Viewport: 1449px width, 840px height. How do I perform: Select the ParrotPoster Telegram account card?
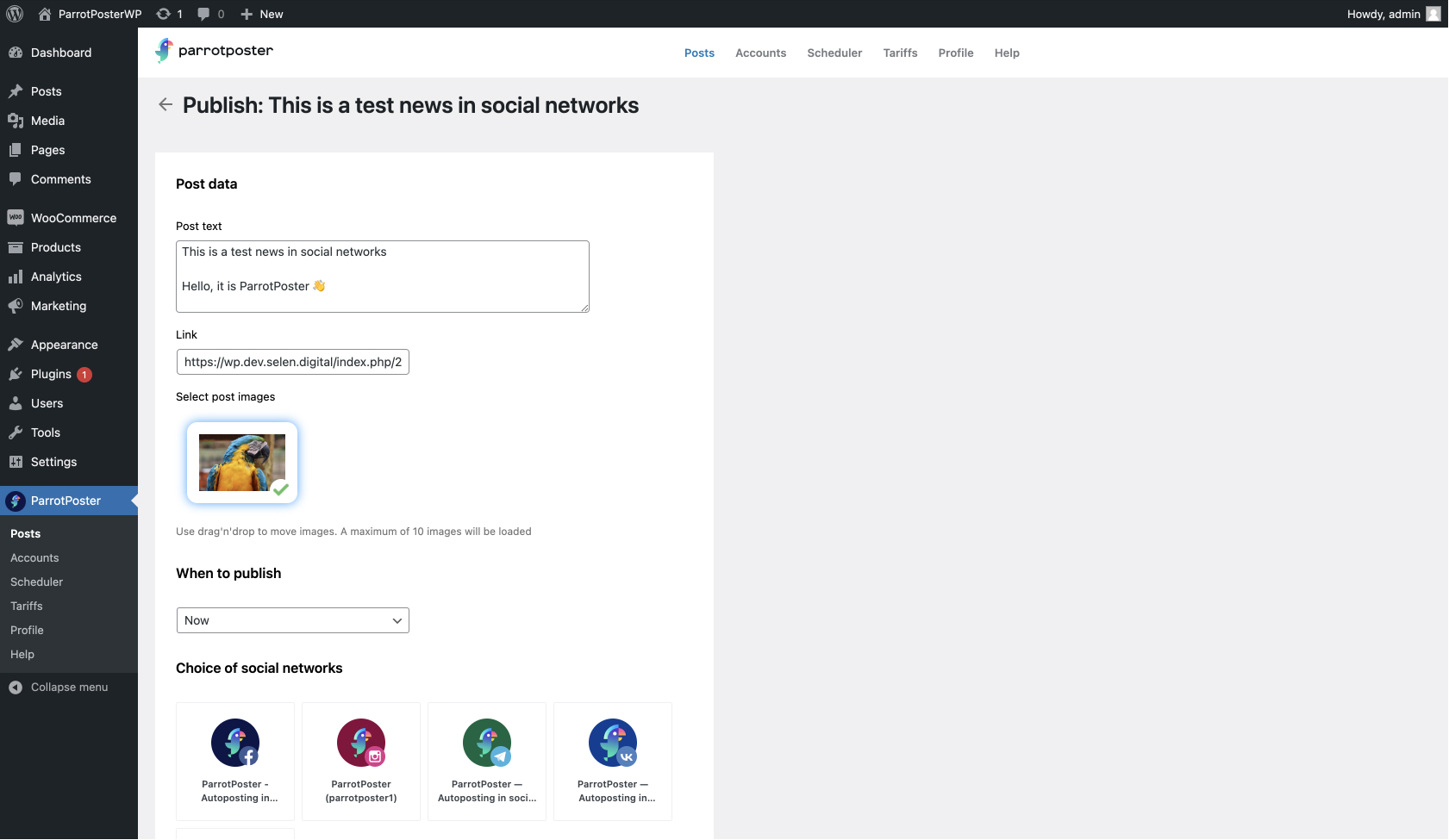click(x=487, y=762)
